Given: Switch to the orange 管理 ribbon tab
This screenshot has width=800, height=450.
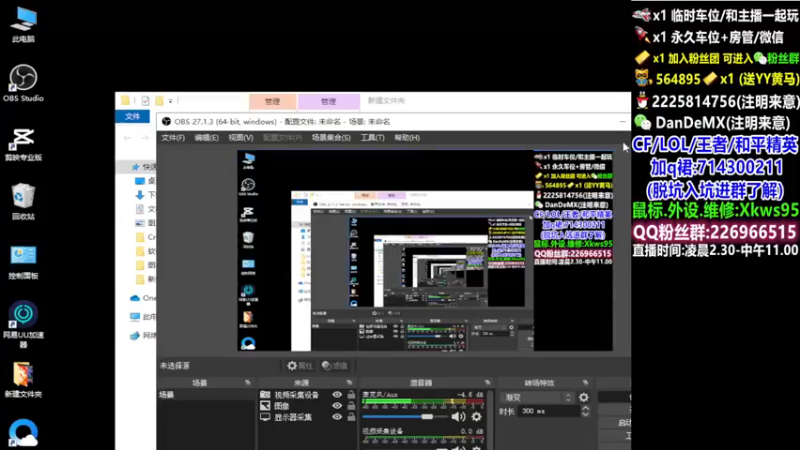Looking at the screenshot, I should pos(272,102).
